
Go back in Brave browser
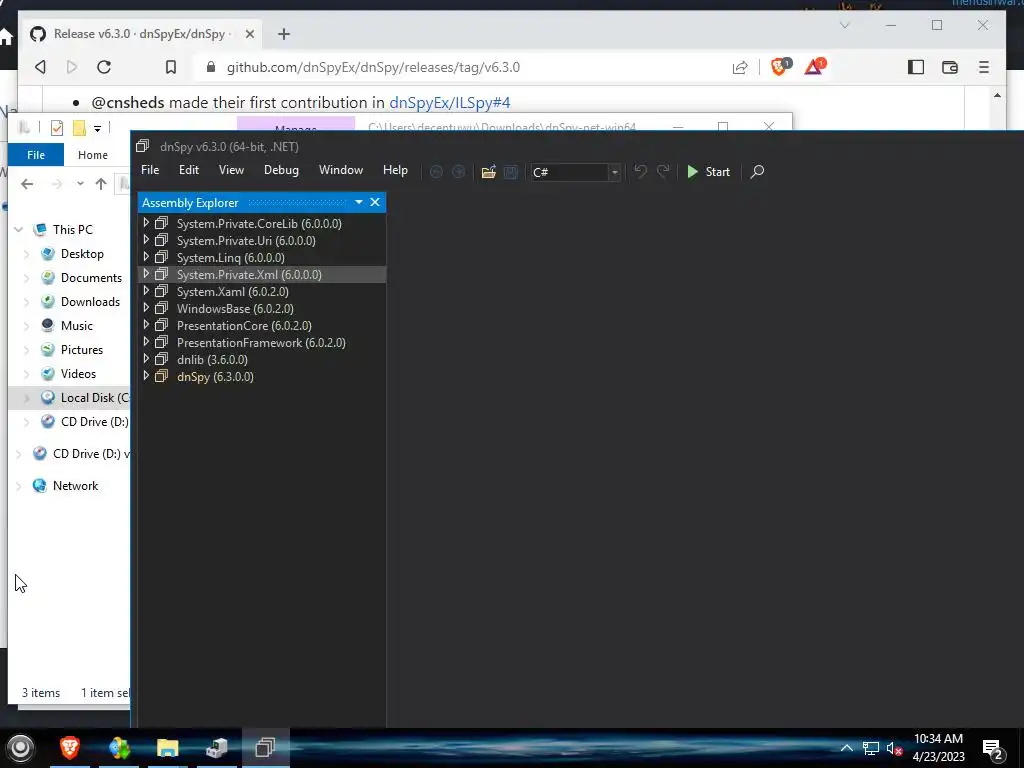point(40,67)
